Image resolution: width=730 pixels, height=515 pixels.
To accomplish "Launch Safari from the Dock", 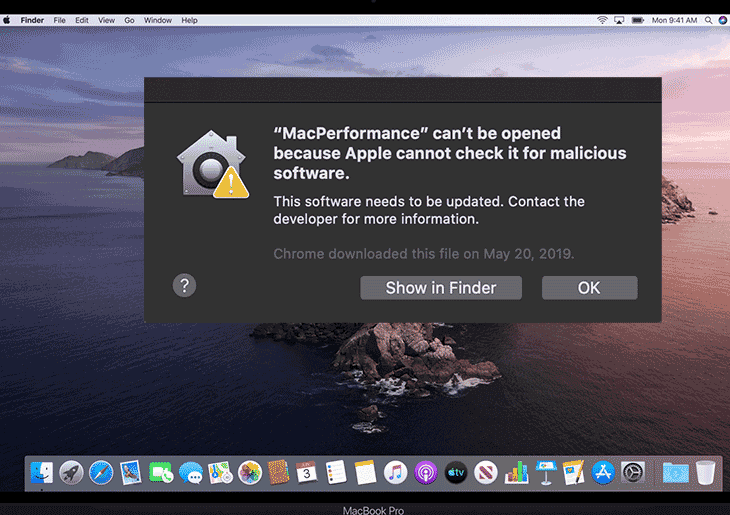I will [x=101, y=473].
